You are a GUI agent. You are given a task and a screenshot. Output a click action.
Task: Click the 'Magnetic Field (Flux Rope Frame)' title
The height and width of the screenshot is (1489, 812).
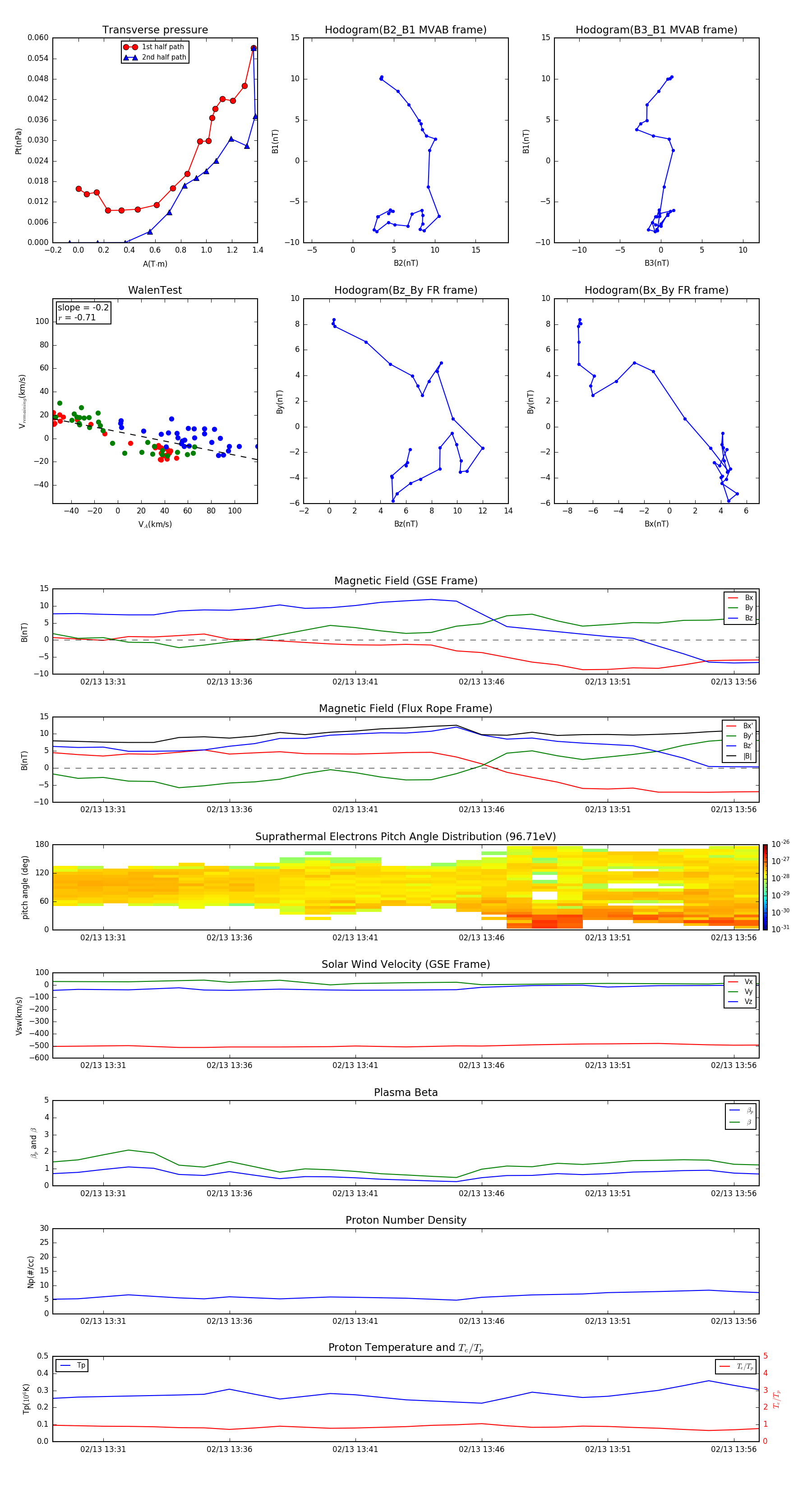pos(406,708)
